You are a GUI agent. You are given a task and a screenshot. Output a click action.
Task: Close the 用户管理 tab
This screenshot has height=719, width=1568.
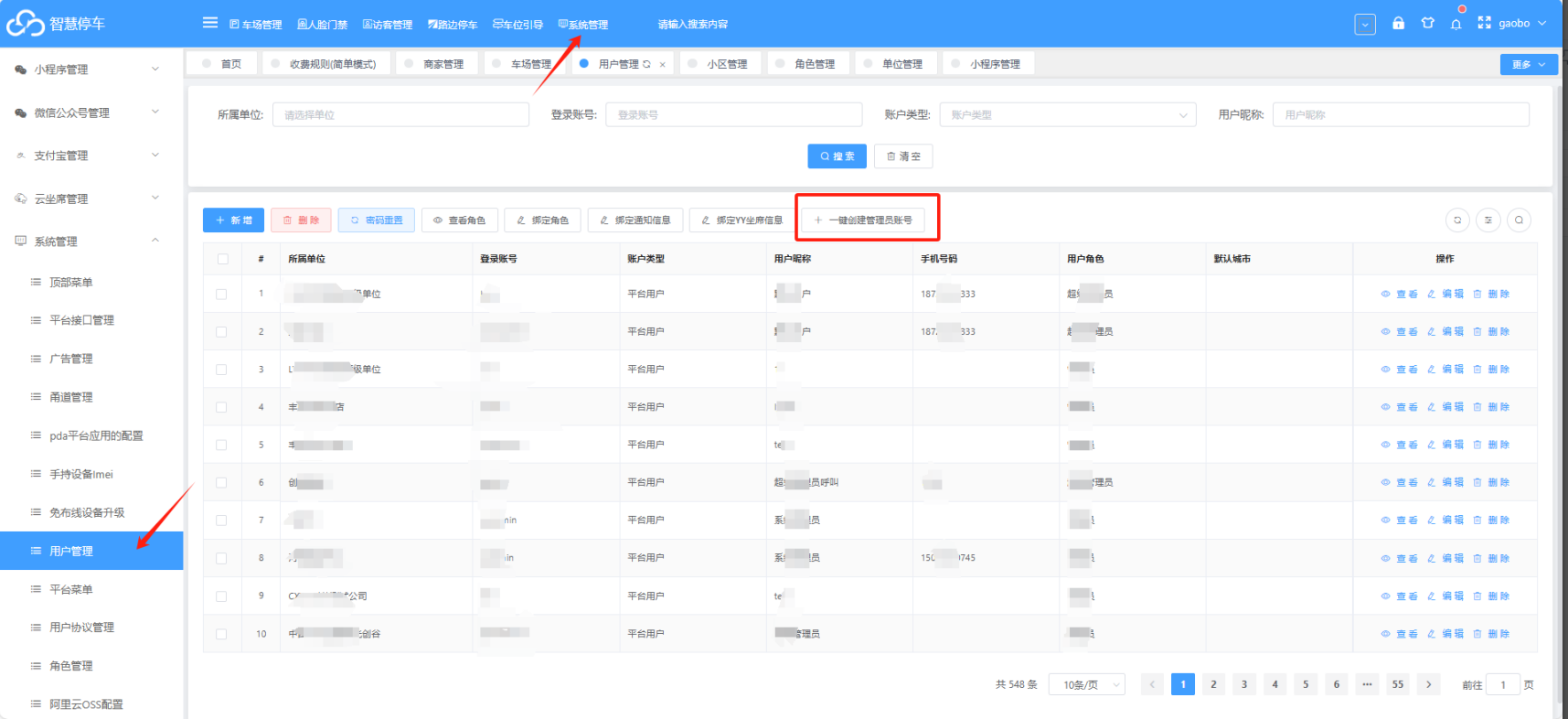click(x=663, y=65)
